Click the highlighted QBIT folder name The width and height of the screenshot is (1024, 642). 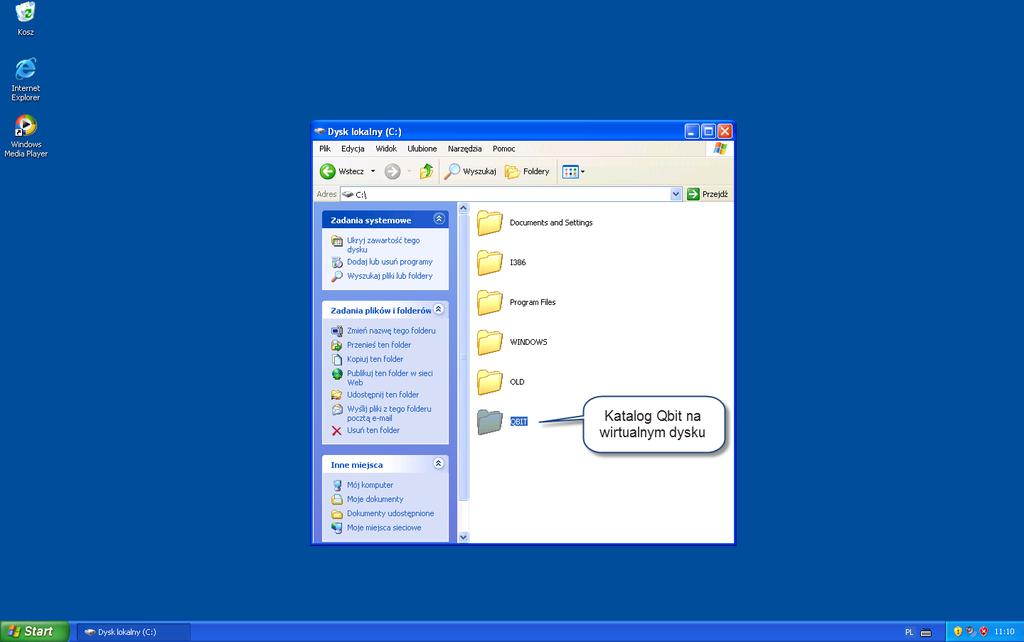(519, 422)
